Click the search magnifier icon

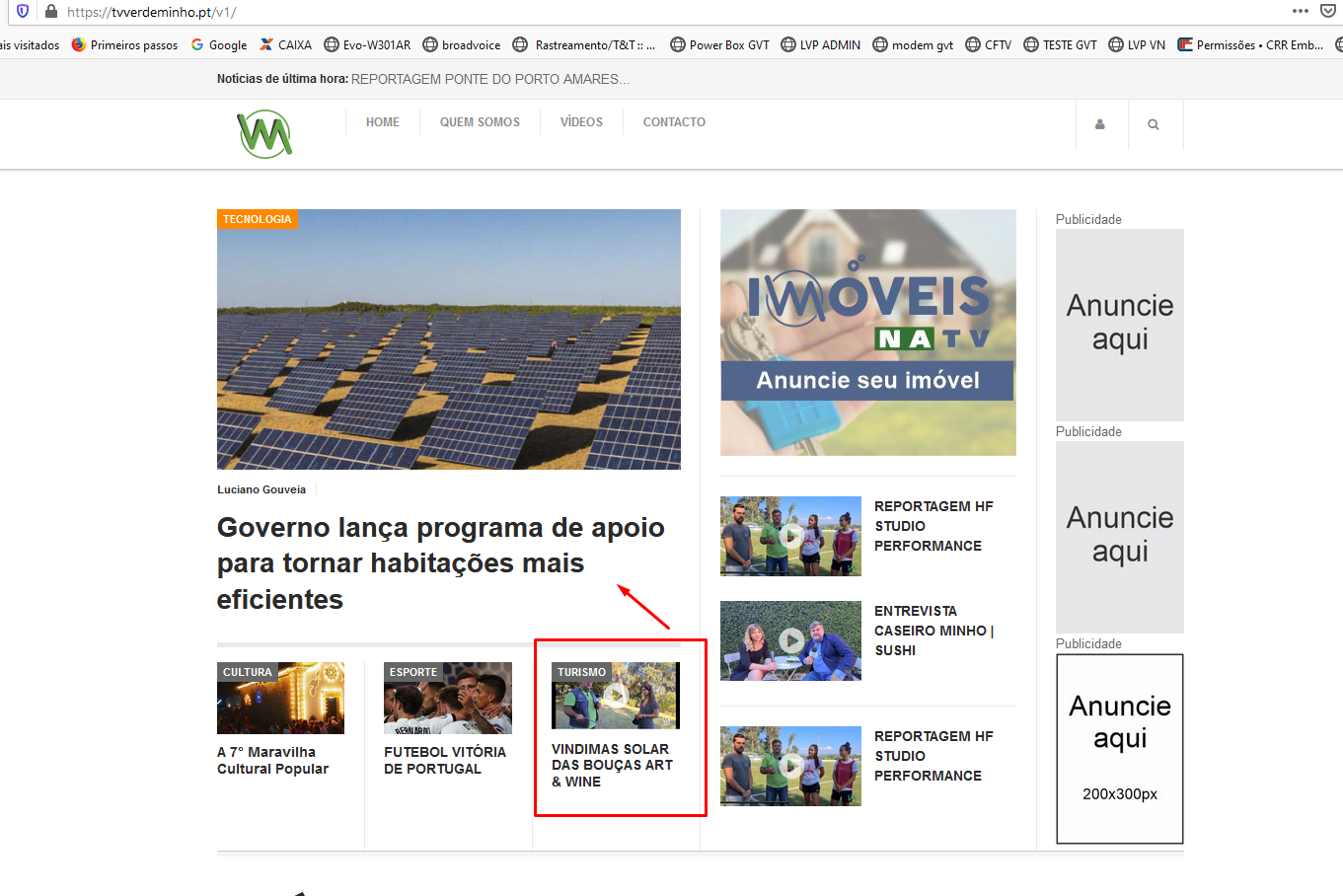[x=1153, y=125]
